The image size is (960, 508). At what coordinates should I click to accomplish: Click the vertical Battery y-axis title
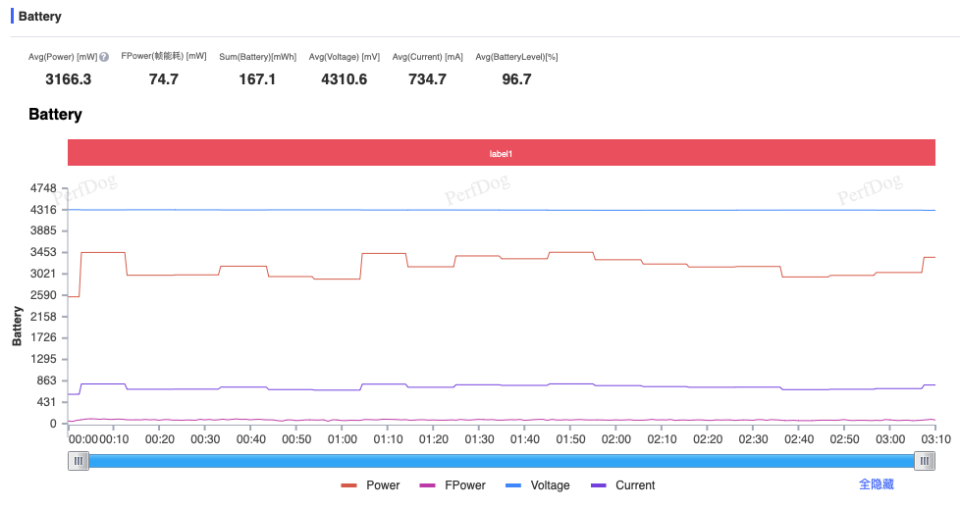[x=17, y=326]
